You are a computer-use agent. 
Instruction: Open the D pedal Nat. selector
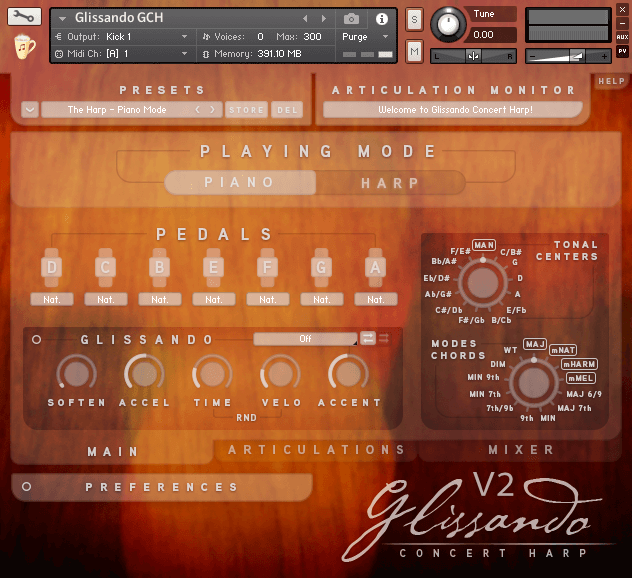click(52, 299)
